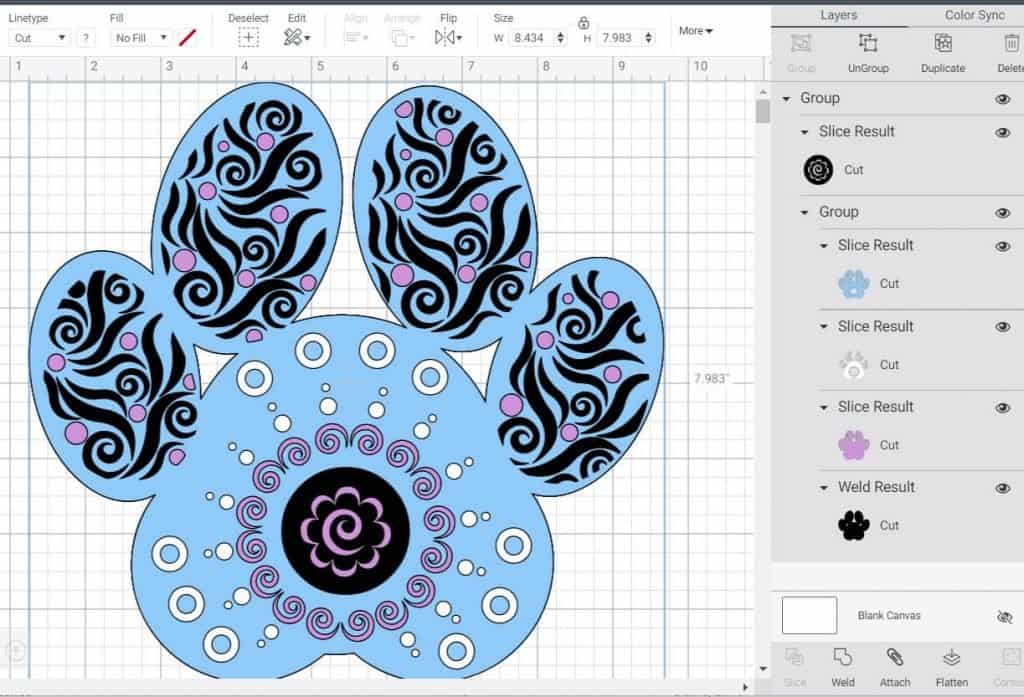Screen dimensions: 1024x697
Task: Click the Group icon in Layers panel
Action: click(801, 43)
